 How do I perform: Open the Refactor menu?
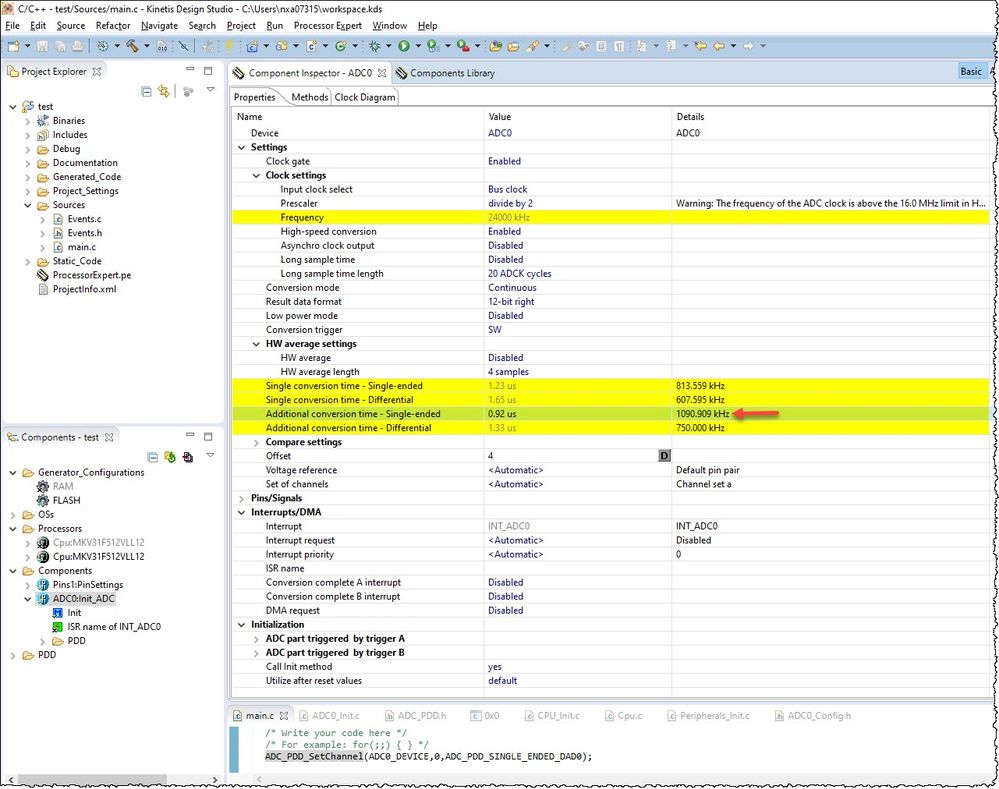(x=113, y=25)
